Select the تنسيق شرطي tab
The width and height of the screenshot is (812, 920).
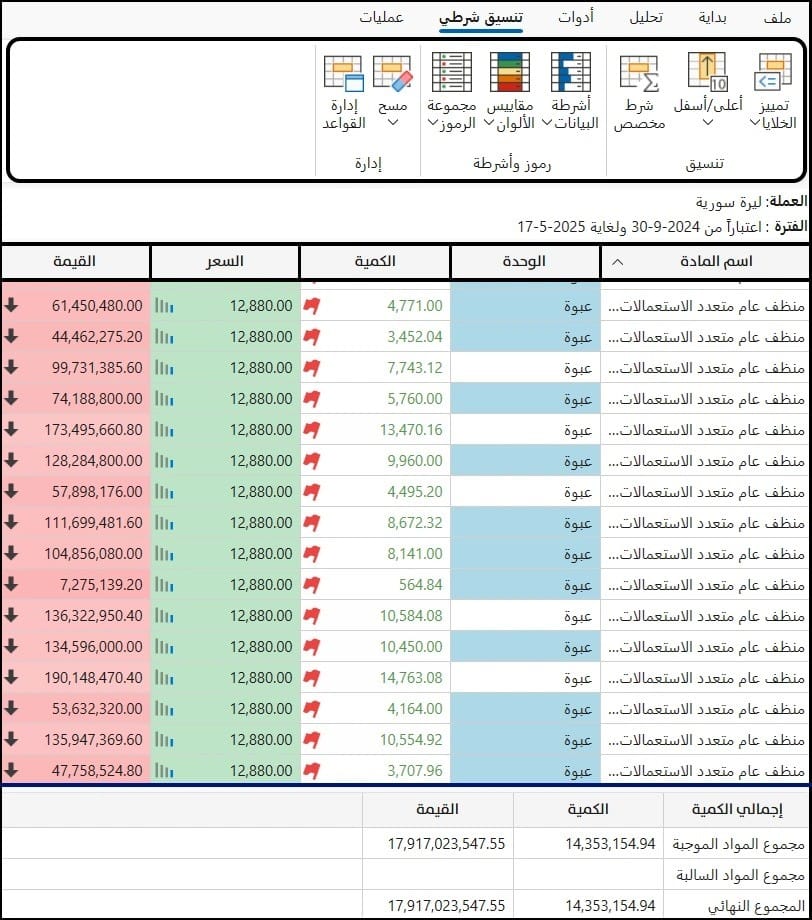coord(481,18)
